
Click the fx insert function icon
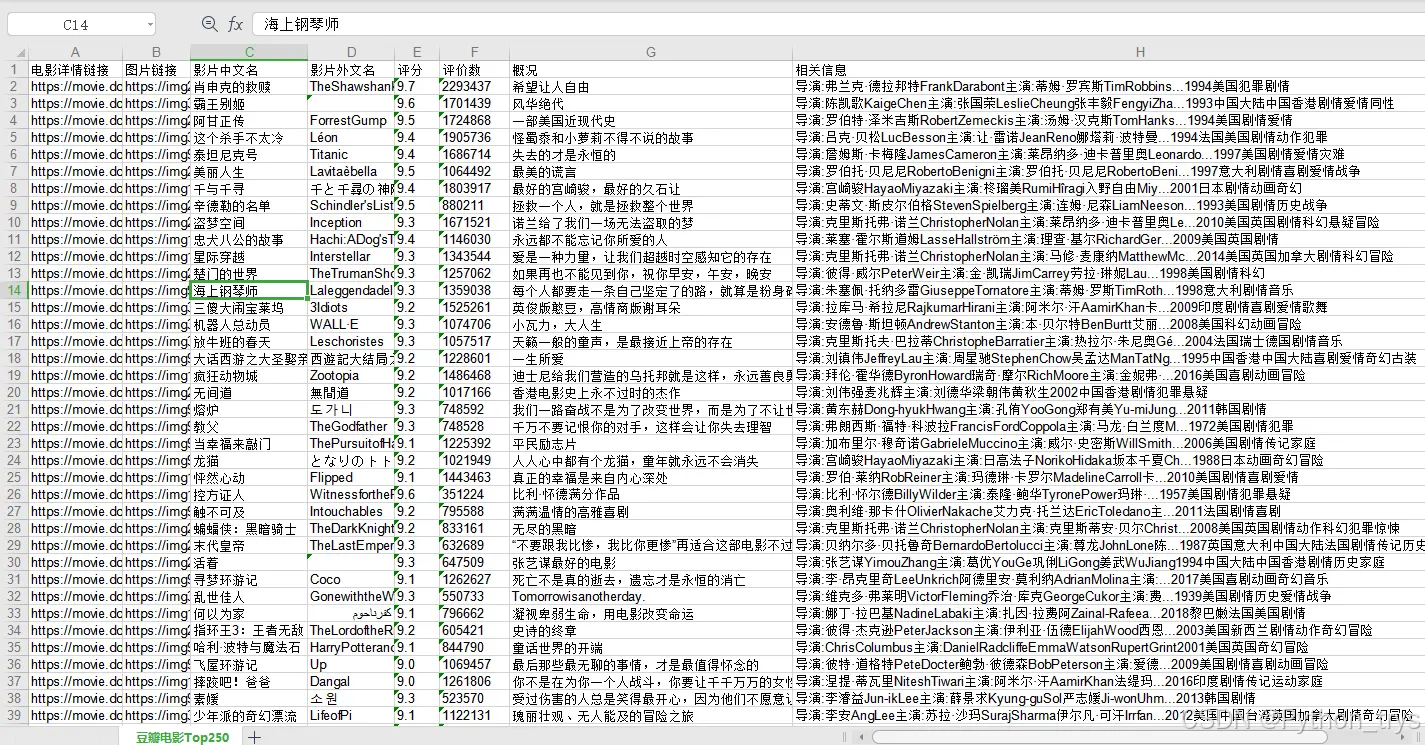tap(235, 24)
